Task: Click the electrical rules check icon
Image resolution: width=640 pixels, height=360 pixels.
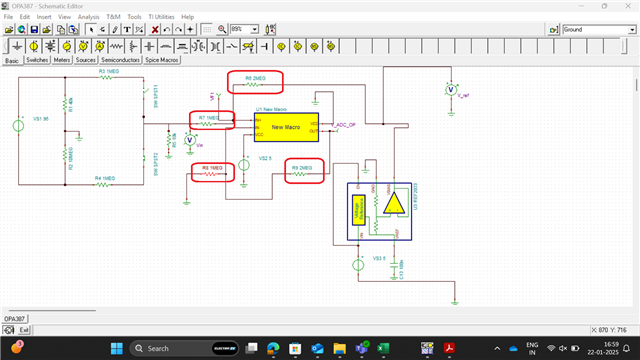Action: click(x=270, y=29)
